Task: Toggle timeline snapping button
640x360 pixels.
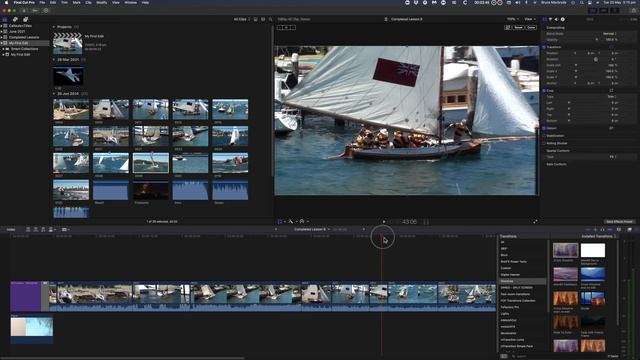Action: click(610, 230)
